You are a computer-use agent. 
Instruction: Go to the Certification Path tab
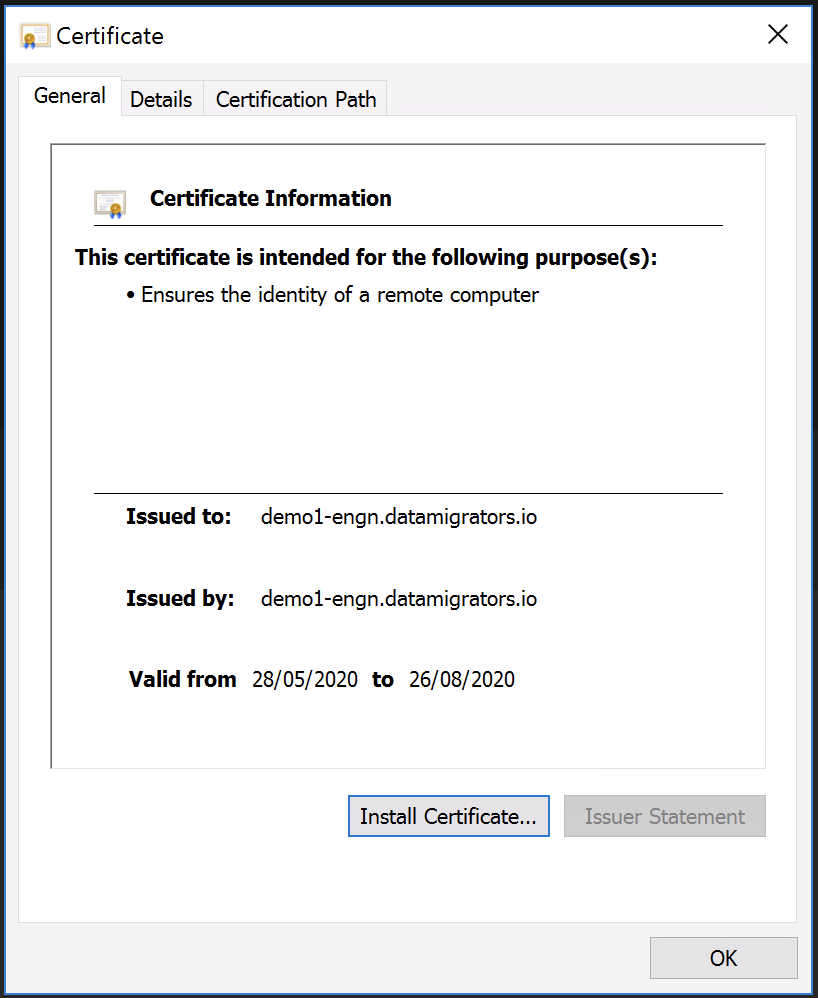coord(296,100)
